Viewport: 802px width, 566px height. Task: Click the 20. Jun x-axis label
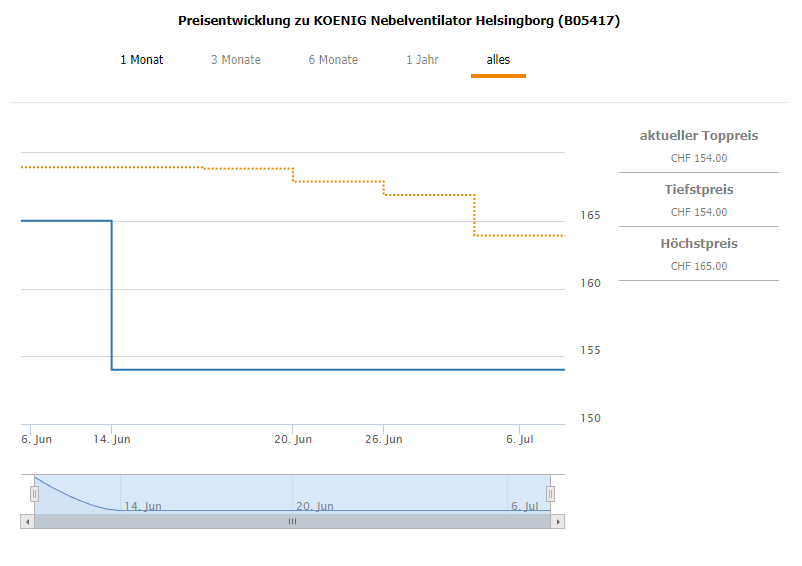pyautogui.click(x=293, y=439)
